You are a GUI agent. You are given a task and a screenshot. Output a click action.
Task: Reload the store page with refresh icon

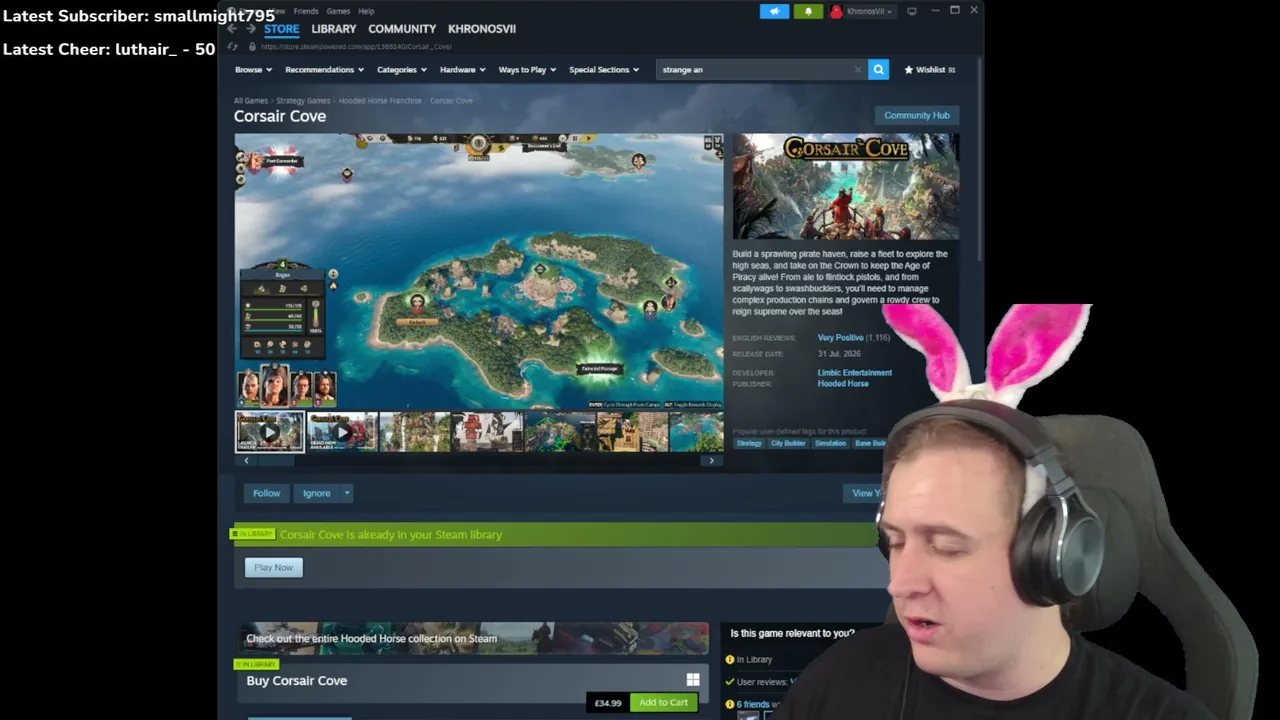tap(232, 47)
